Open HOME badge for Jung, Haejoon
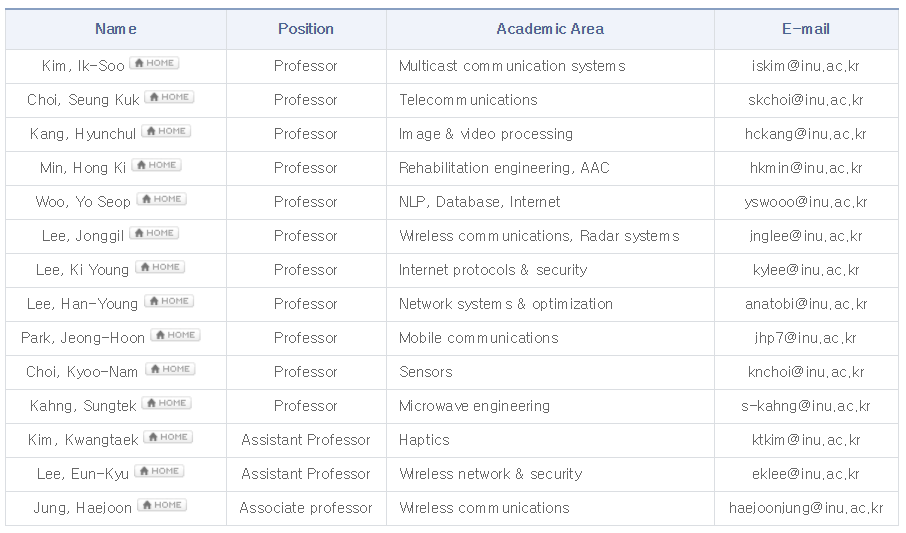The image size is (906, 533). click(162, 505)
